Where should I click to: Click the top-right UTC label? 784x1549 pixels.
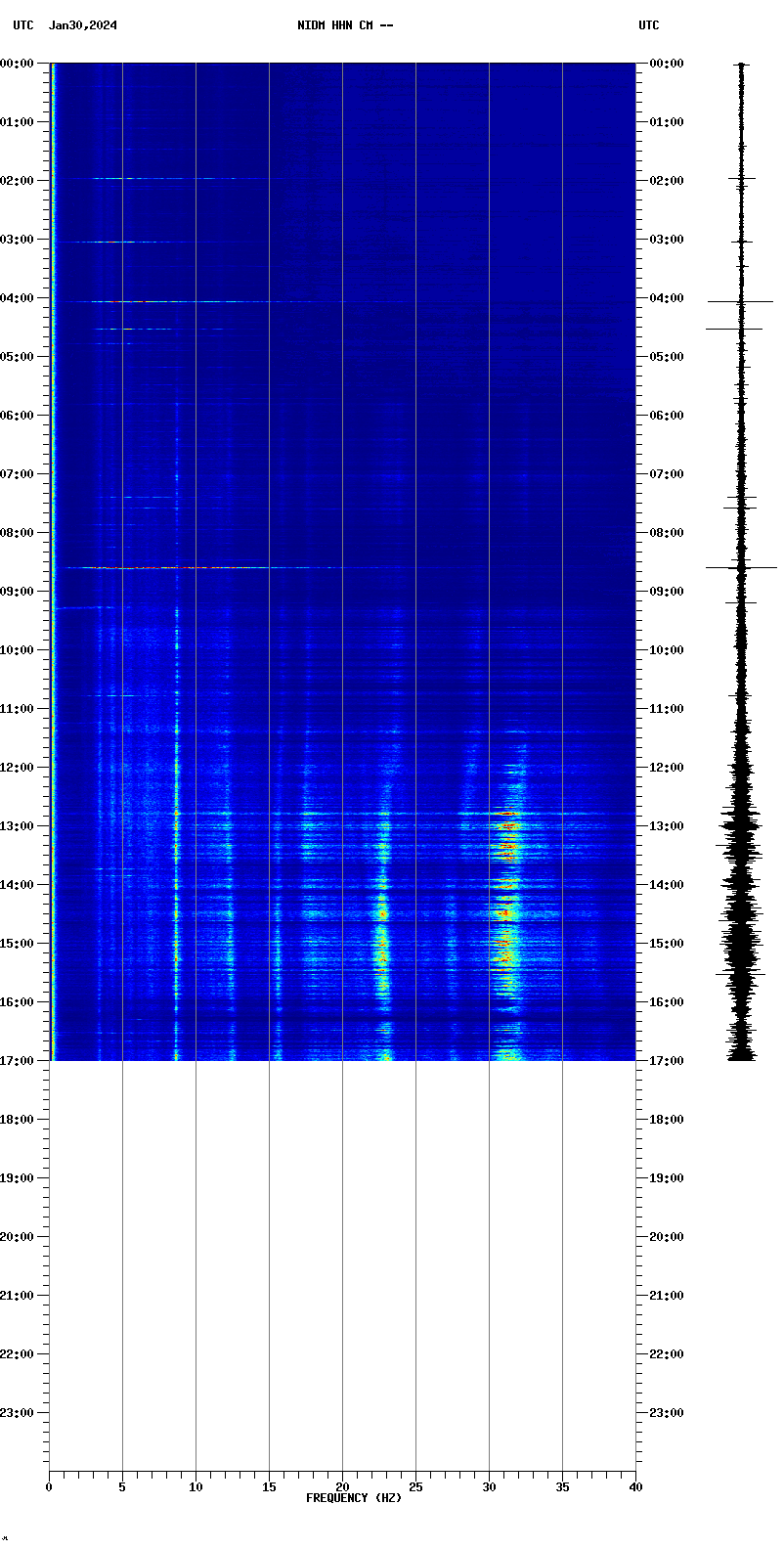tap(649, 25)
